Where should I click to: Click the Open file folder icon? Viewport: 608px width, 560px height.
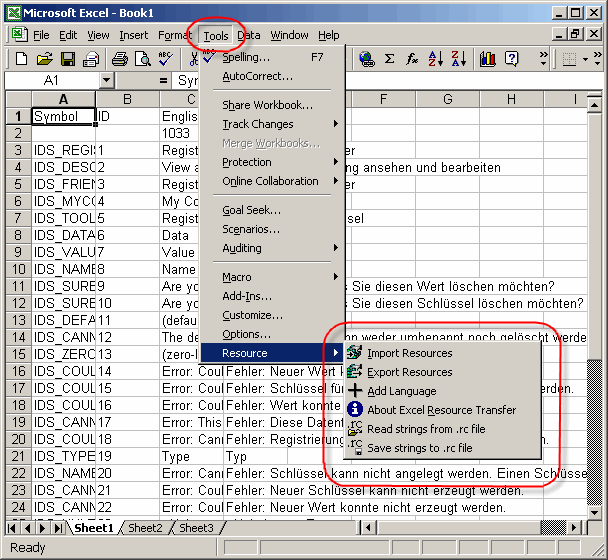[44, 60]
